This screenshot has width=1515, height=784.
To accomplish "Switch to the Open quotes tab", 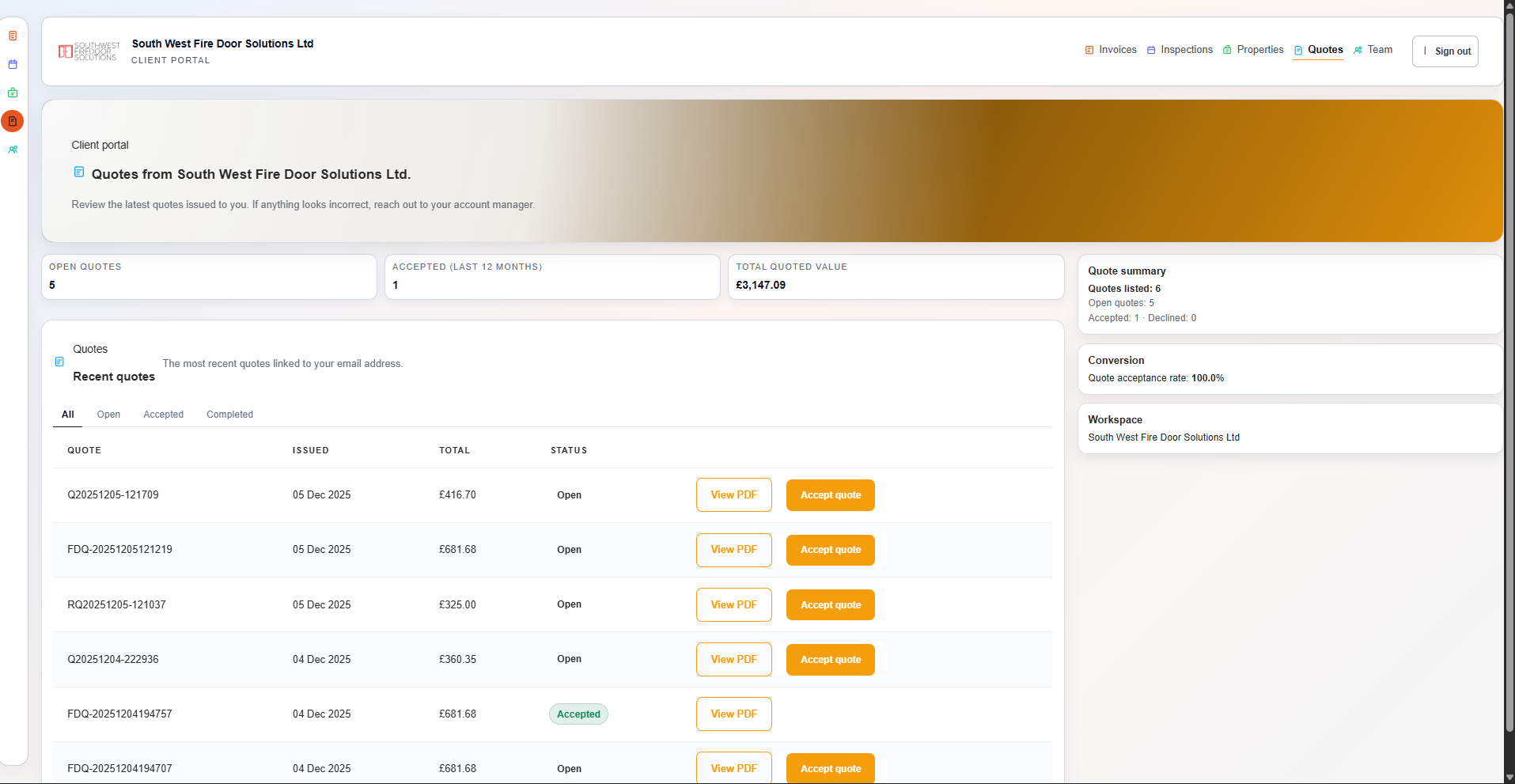I will [x=108, y=415].
